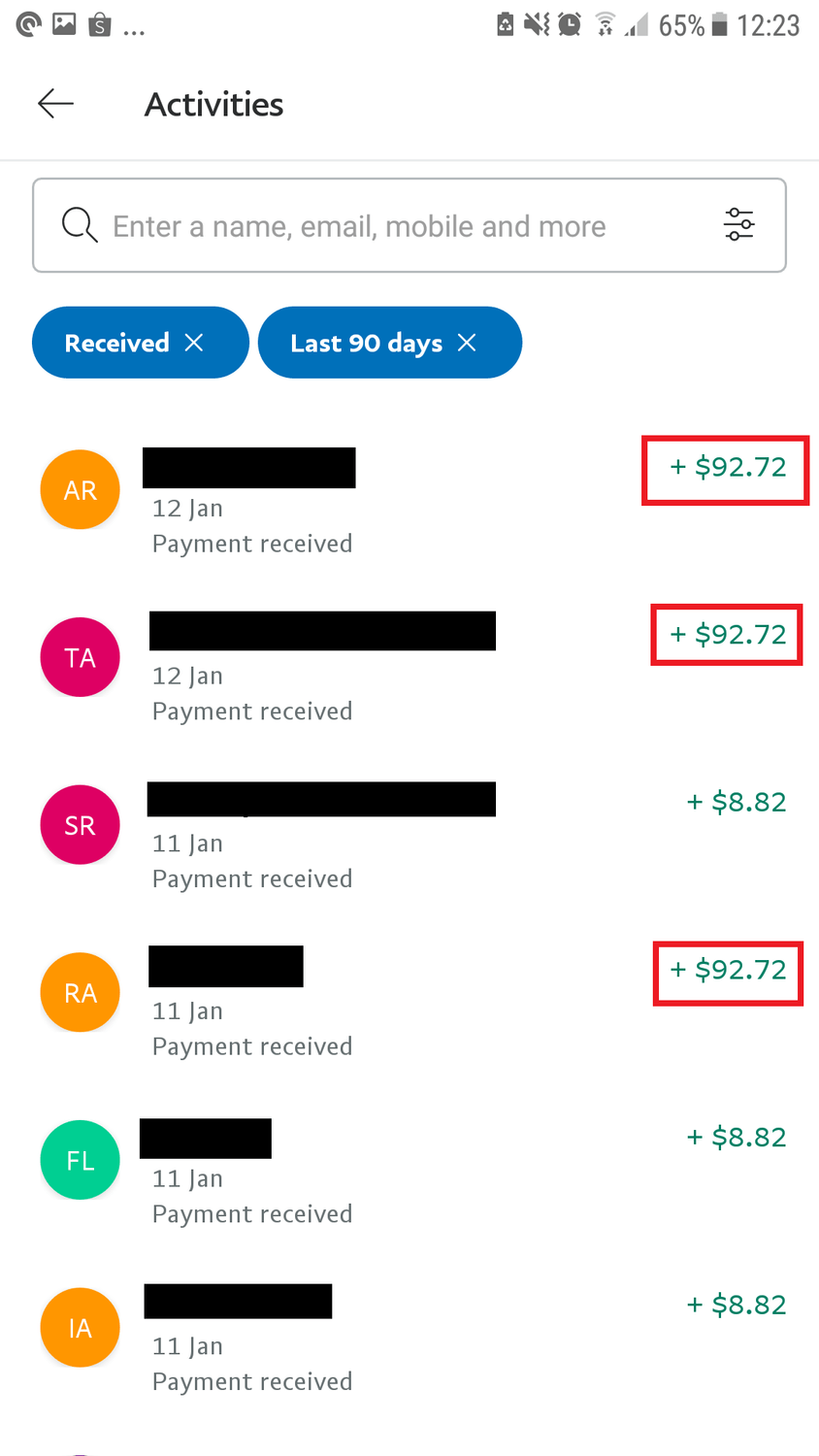Open the FL contact avatar
The height and width of the screenshot is (1456, 819).
[x=81, y=1160]
